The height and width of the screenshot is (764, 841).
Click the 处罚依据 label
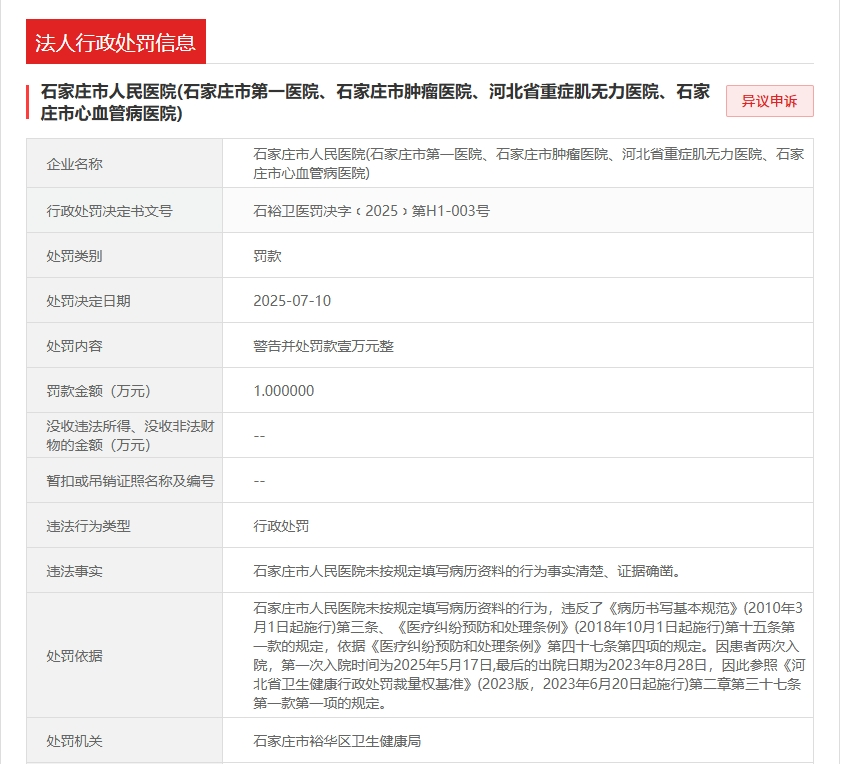pyautogui.click(x=75, y=656)
